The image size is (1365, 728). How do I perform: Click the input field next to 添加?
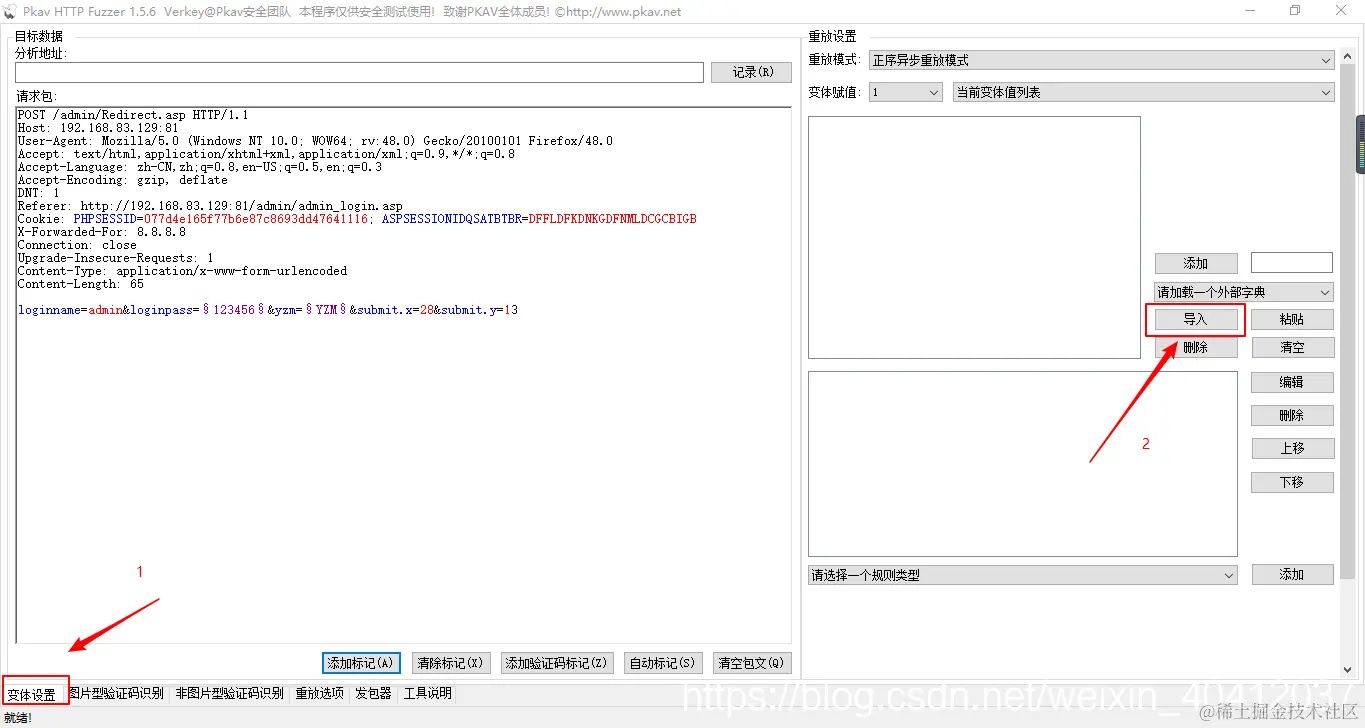pyautogui.click(x=1292, y=263)
